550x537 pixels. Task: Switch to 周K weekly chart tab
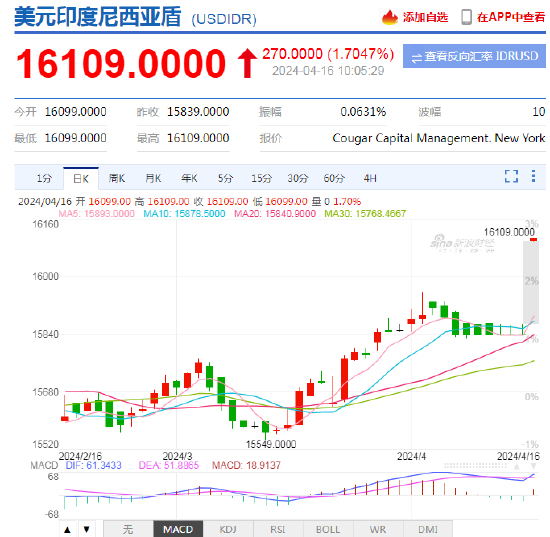[116, 179]
